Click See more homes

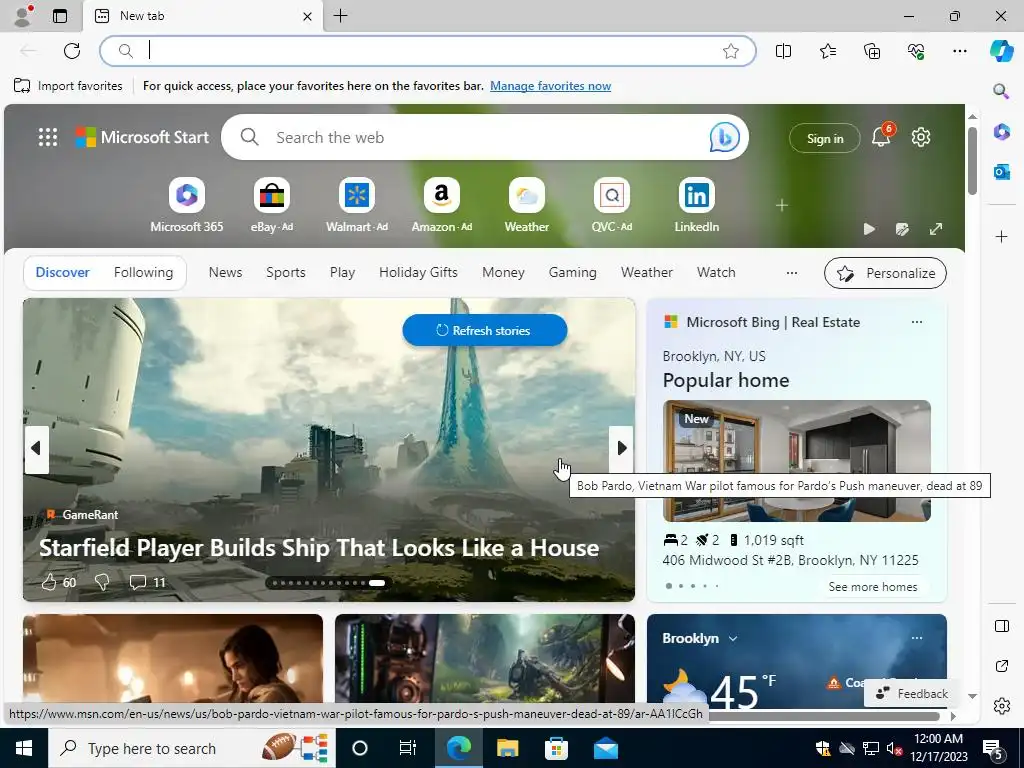pyautogui.click(x=872, y=586)
